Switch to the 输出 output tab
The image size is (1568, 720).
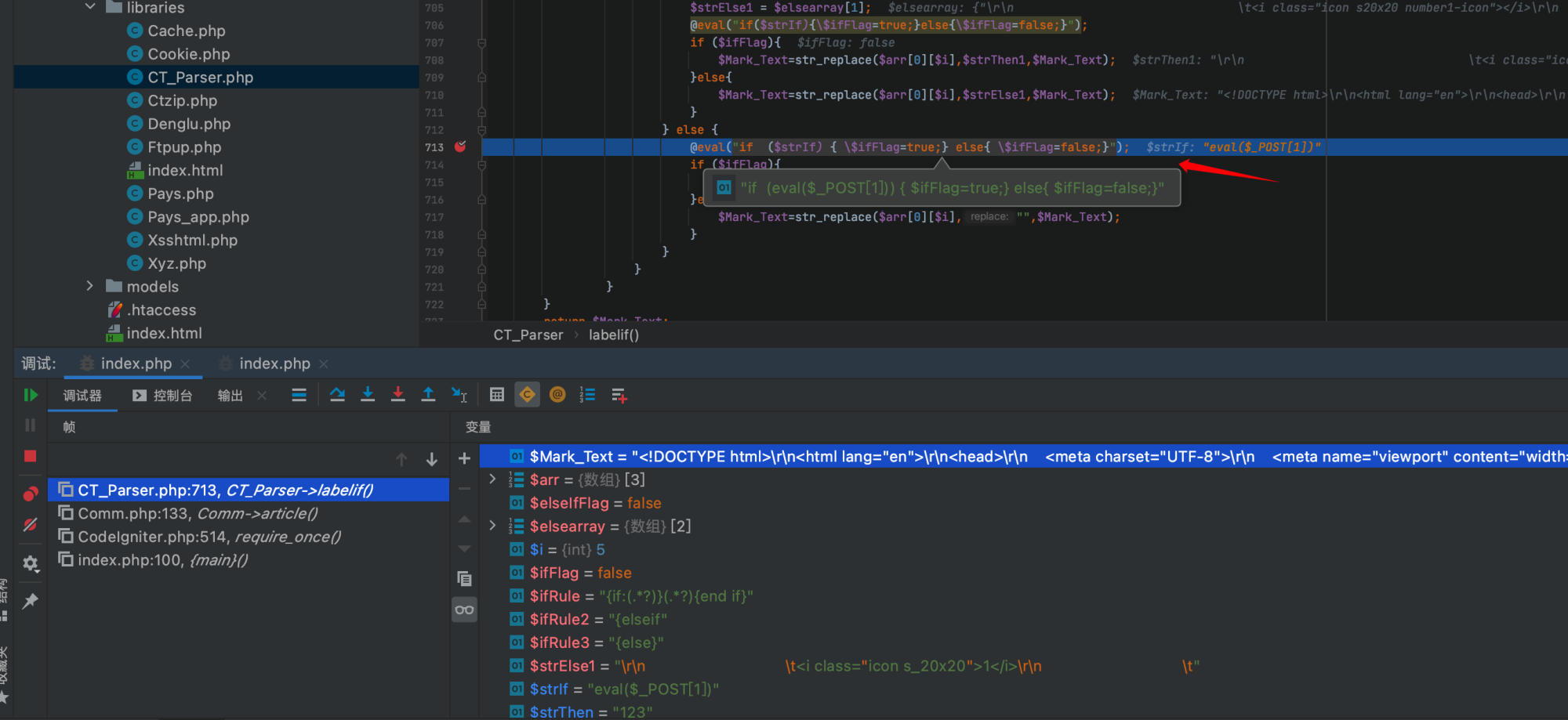(x=230, y=396)
